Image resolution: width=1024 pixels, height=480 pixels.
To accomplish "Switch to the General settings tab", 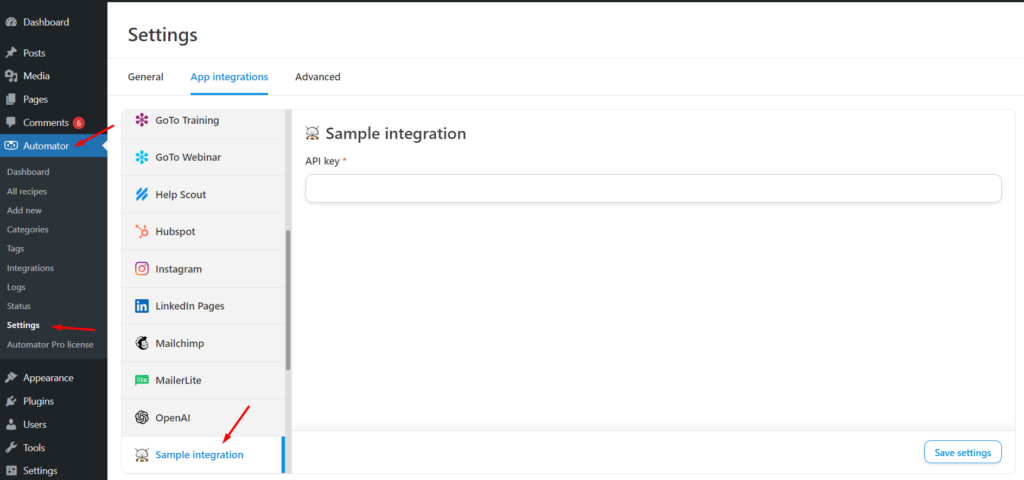I will click(x=146, y=77).
